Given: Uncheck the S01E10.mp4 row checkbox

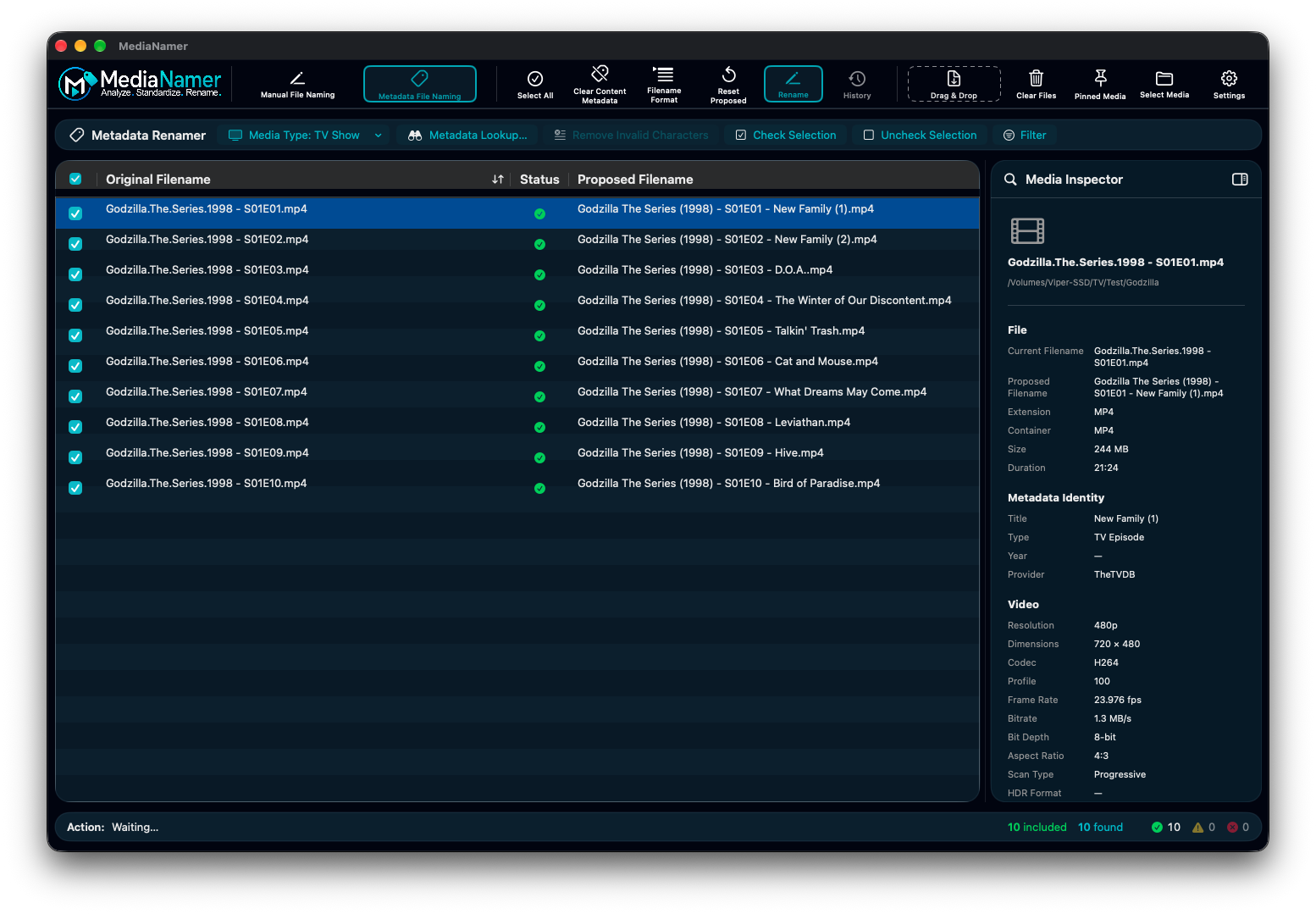Looking at the screenshot, I should pos(75,488).
